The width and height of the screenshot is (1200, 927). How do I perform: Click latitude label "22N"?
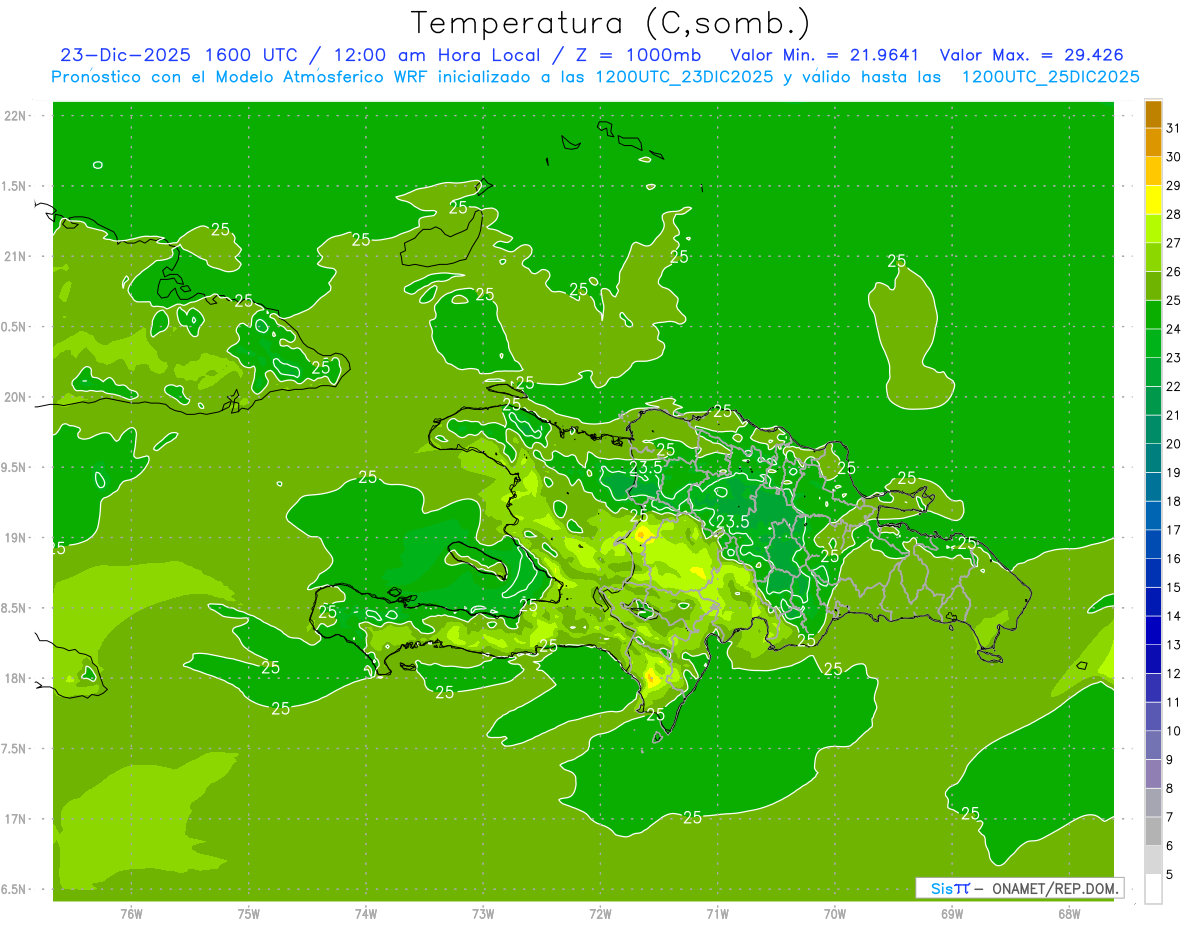click(15, 115)
